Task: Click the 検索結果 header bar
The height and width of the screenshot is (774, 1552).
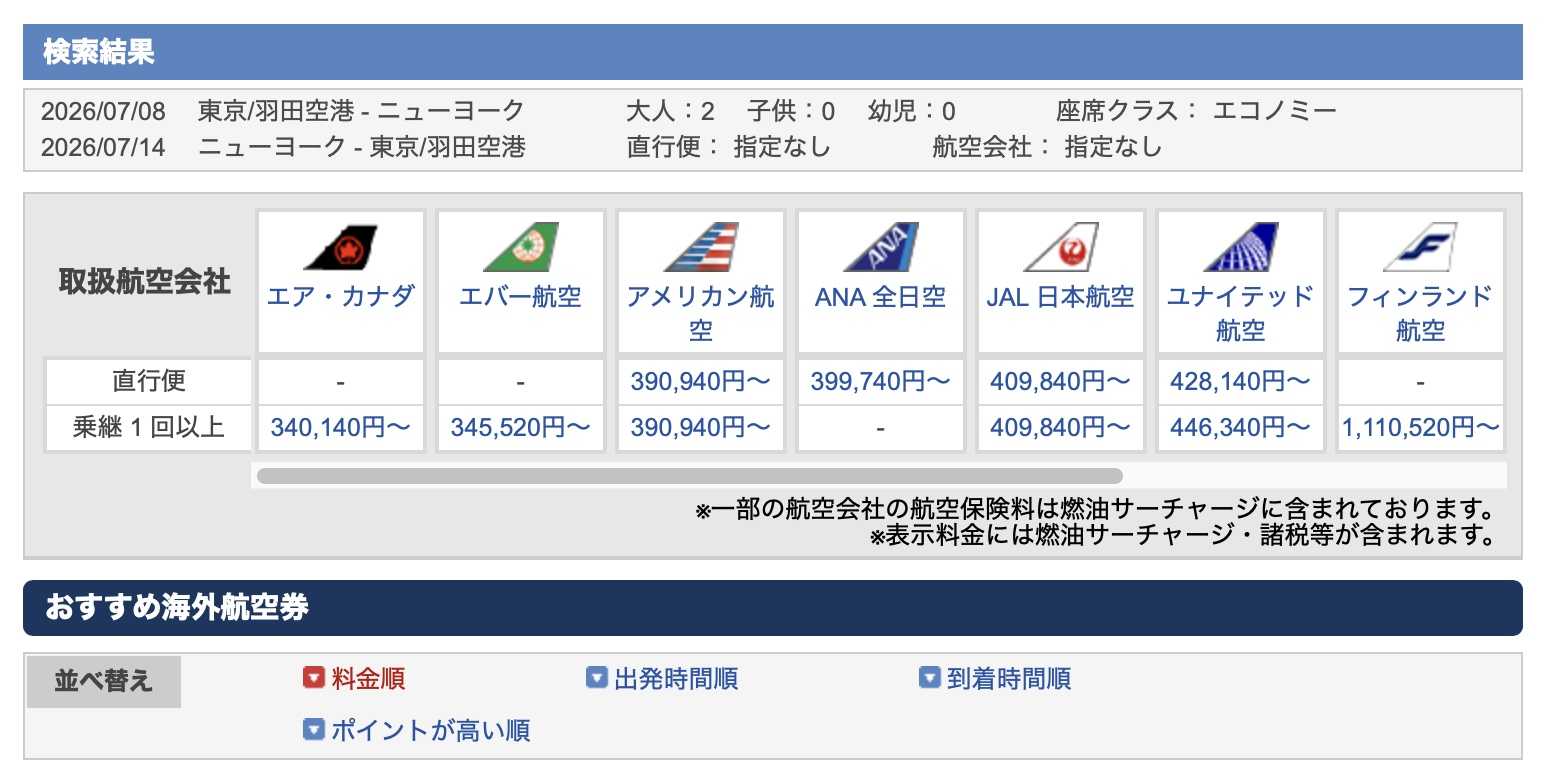Action: 773,52
